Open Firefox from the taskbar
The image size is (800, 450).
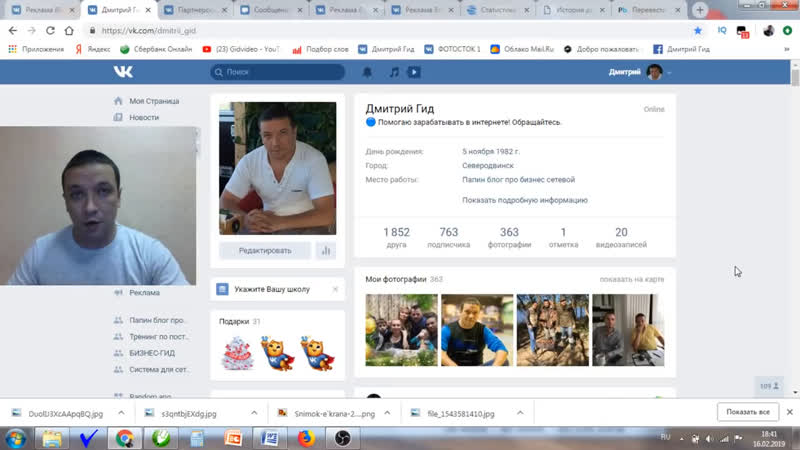tap(306, 439)
